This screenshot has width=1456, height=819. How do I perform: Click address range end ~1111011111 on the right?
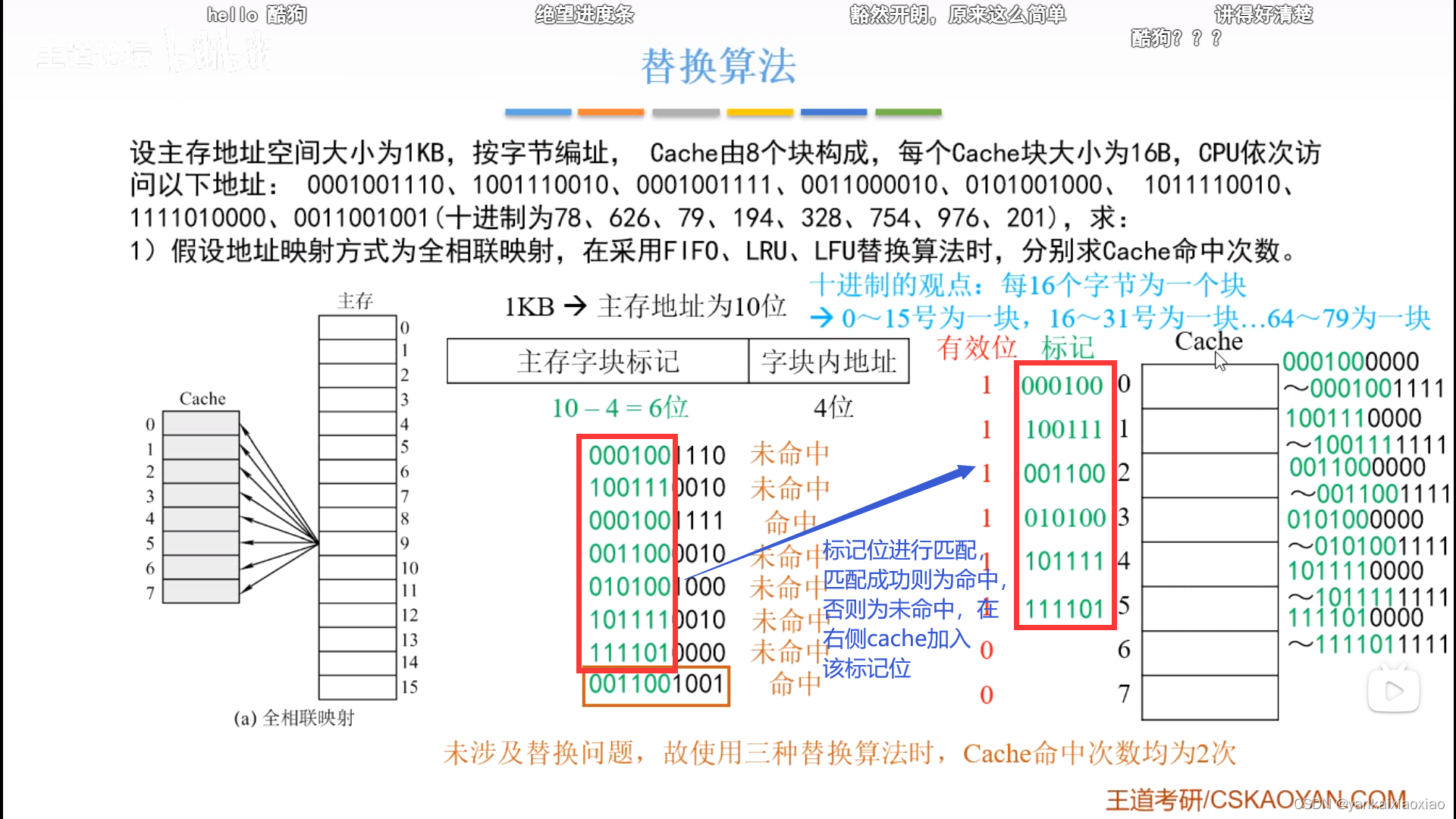(x=1369, y=645)
